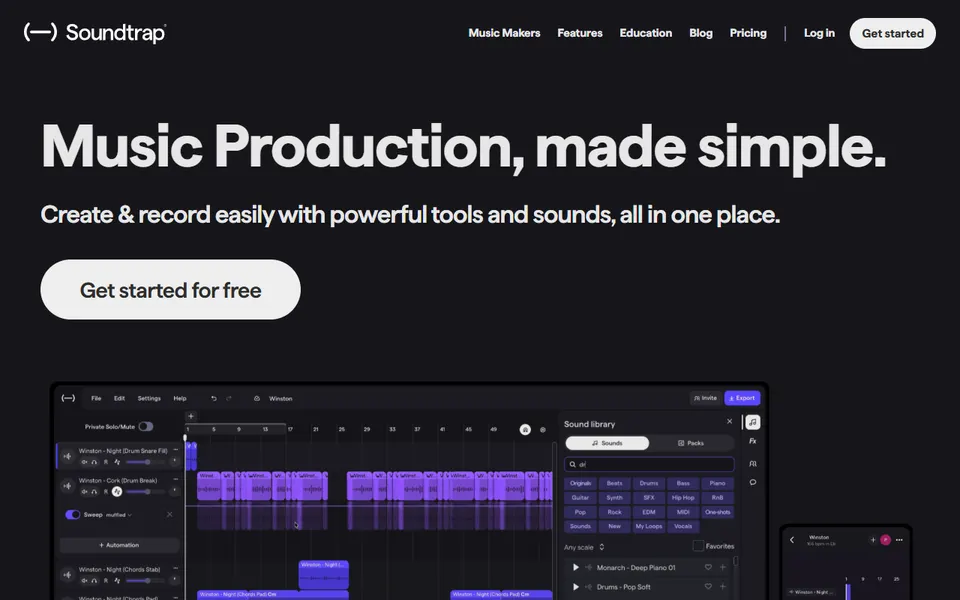The image size is (960, 600).
Task: Open automation on Drum Snare Fill track
Action: (x=117, y=462)
